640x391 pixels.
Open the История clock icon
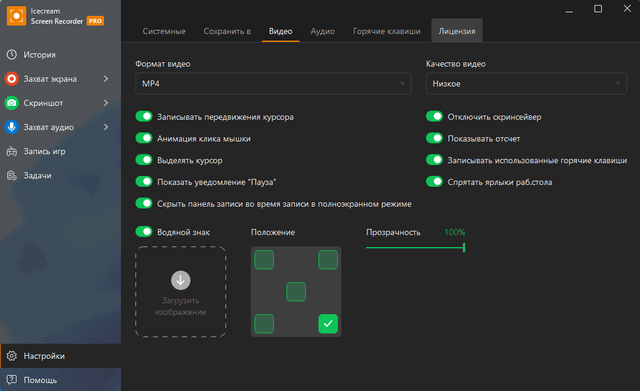[x=12, y=54]
